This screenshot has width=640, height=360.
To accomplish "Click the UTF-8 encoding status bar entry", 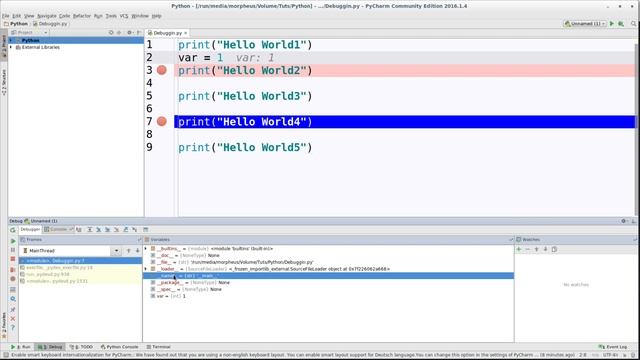I will pyautogui.click(x=611, y=355).
